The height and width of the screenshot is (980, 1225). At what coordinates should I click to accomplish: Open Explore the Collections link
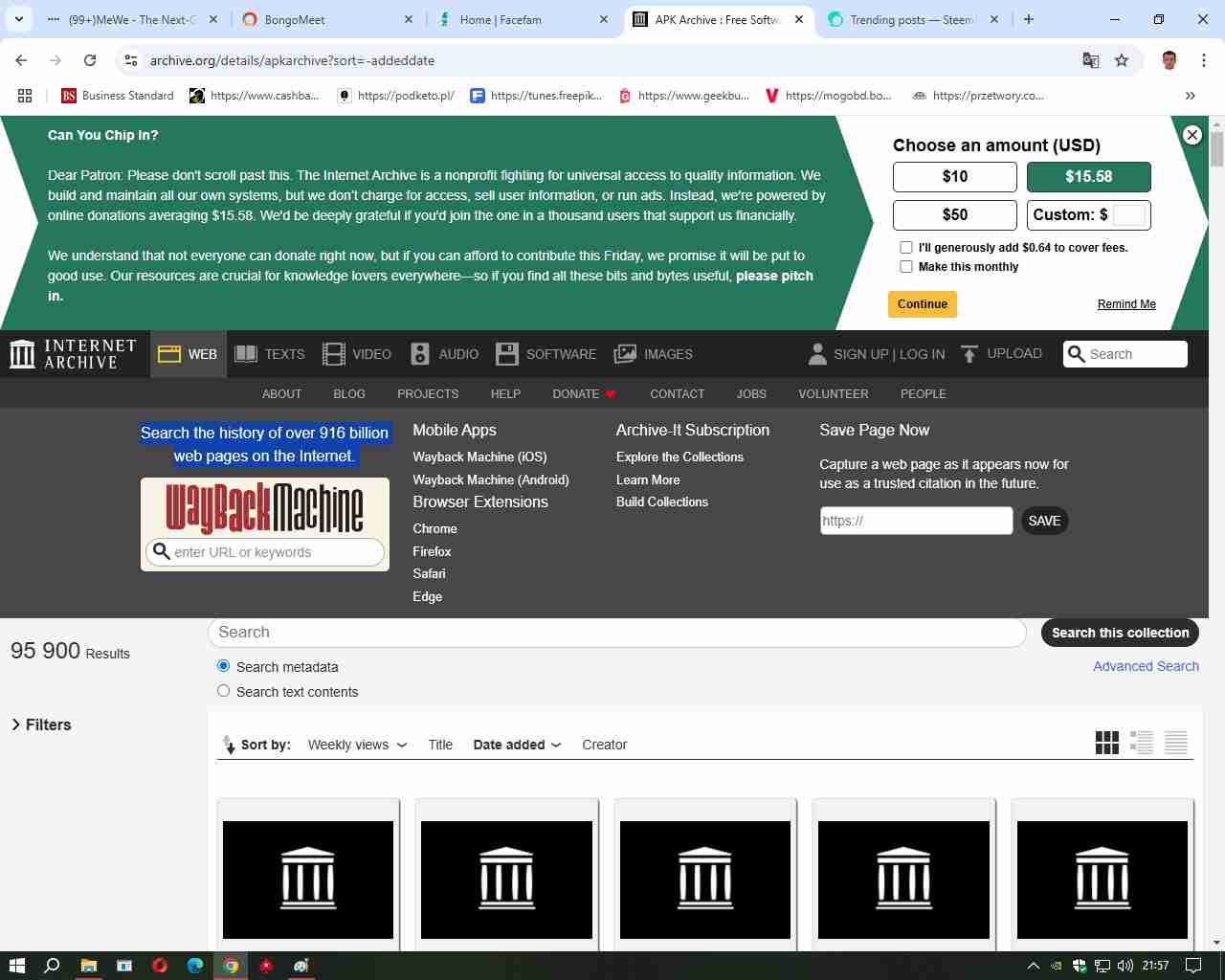679,457
